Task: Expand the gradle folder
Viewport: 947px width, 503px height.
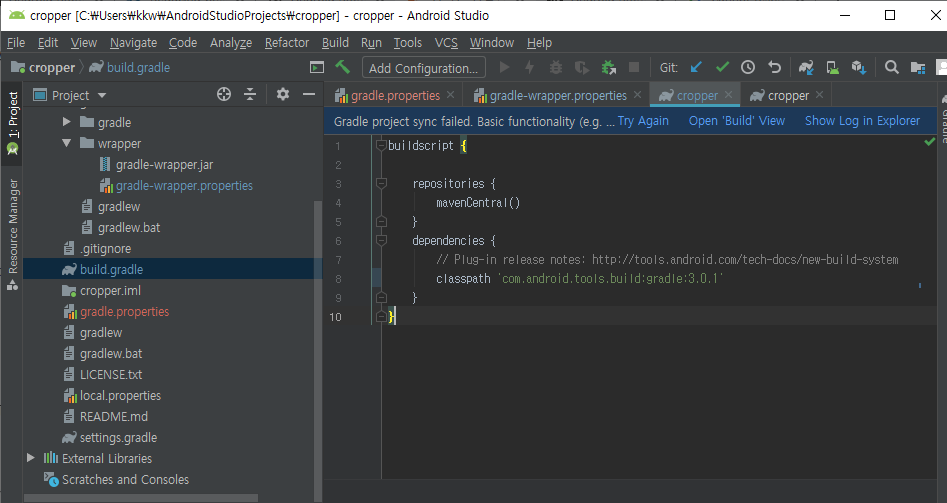Action: click(x=66, y=122)
